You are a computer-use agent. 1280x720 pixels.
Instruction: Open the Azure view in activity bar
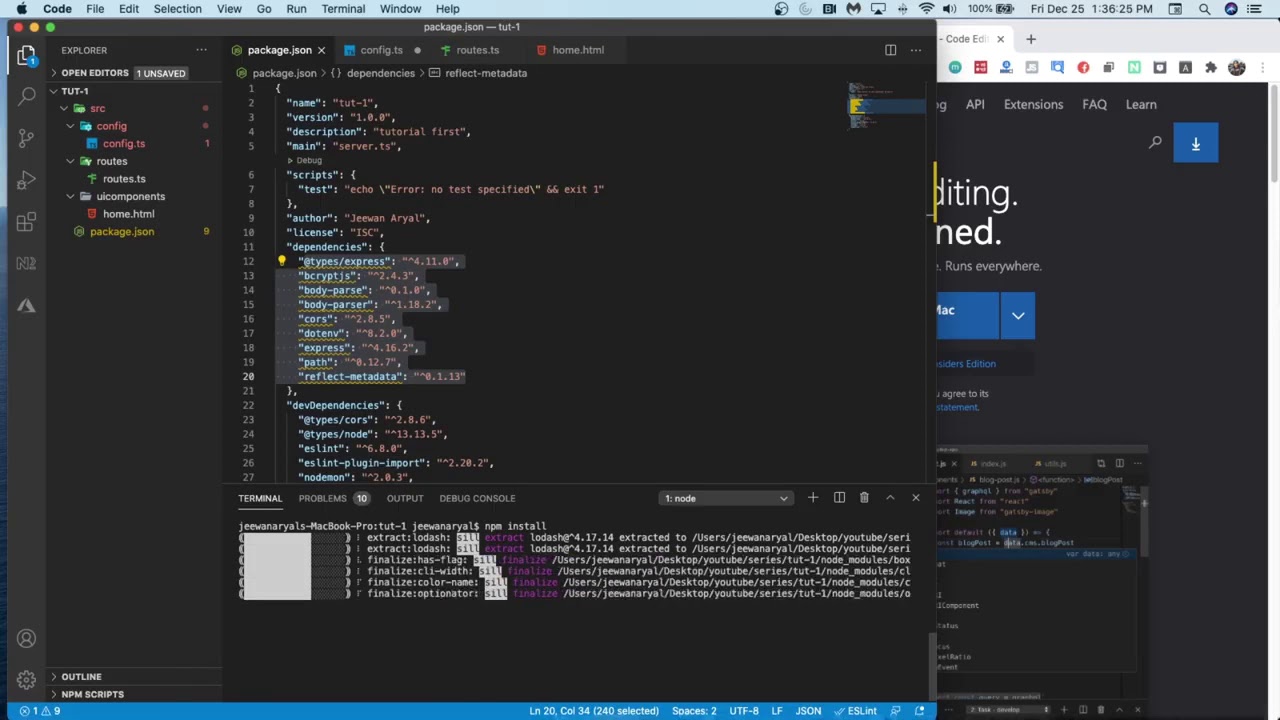26,306
